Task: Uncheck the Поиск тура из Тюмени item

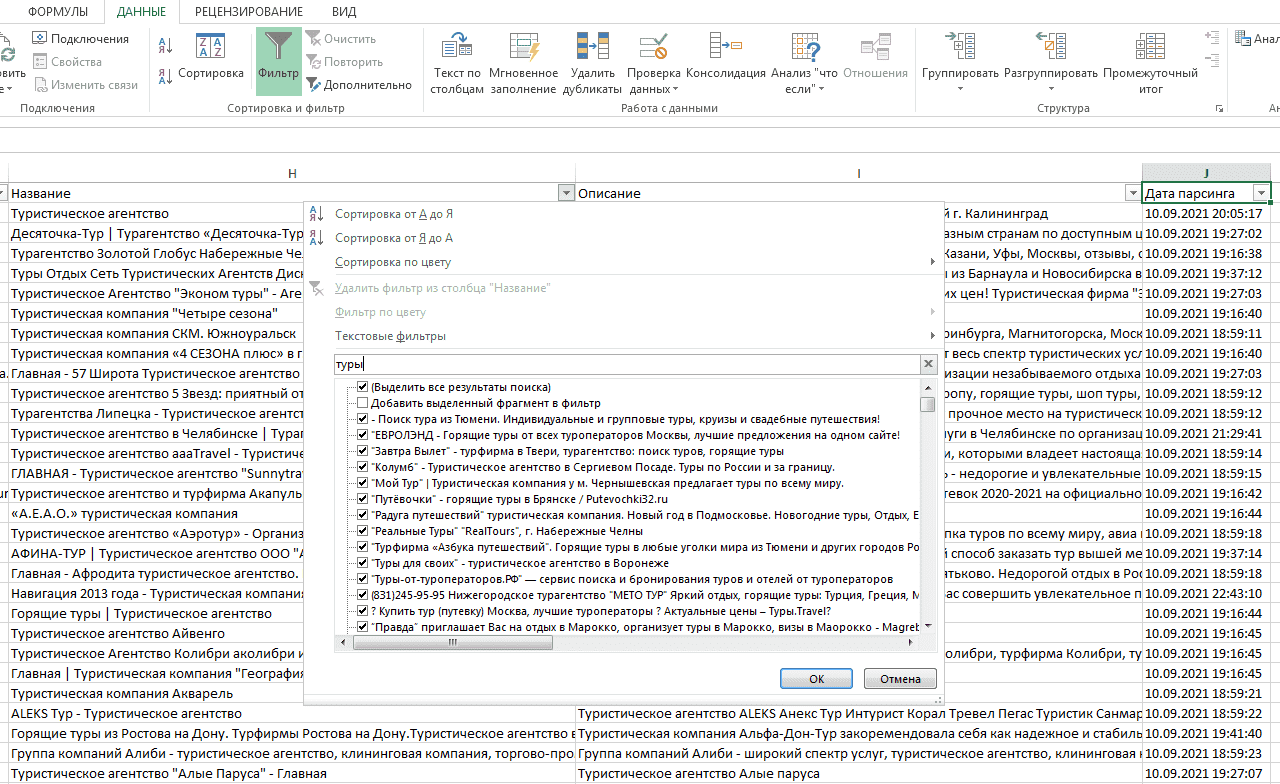Action: tap(363, 419)
